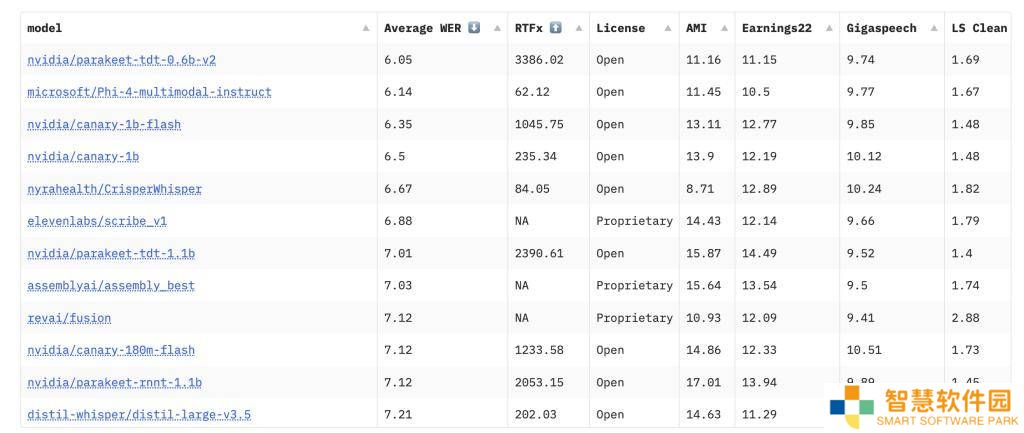Sort by the model column arrow

point(366,28)
